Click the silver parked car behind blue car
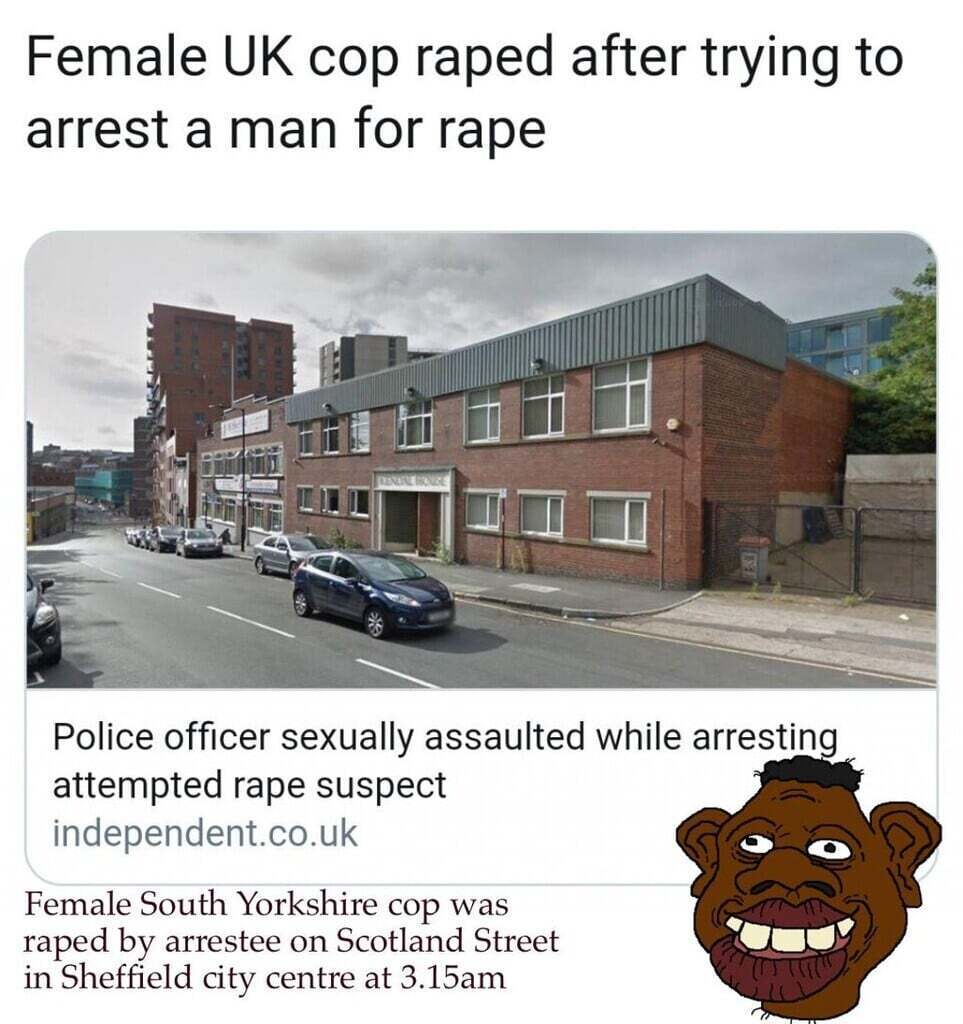 (287, 554)
